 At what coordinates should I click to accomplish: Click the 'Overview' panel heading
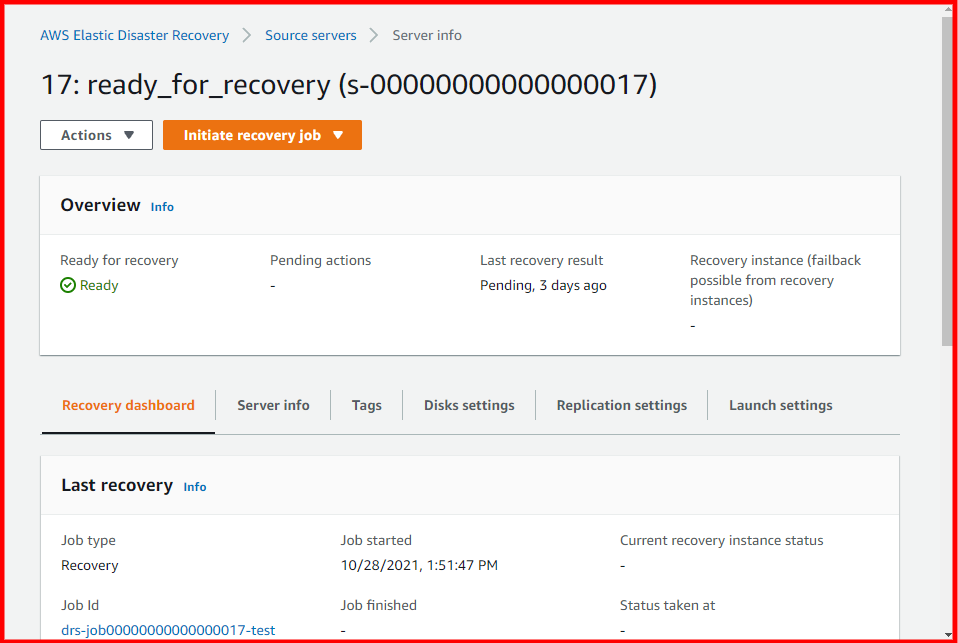(100, 205)
